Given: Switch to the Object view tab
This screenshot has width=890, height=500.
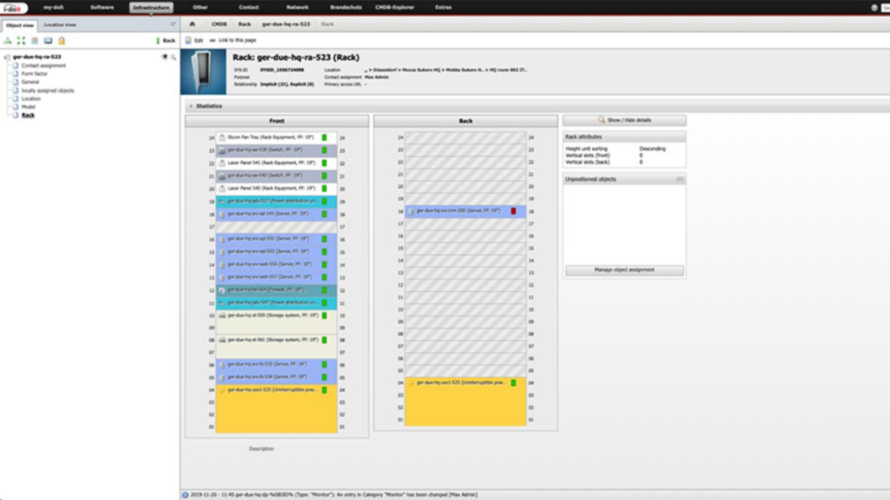Looking at the screenshot, I should click(20, 26).
